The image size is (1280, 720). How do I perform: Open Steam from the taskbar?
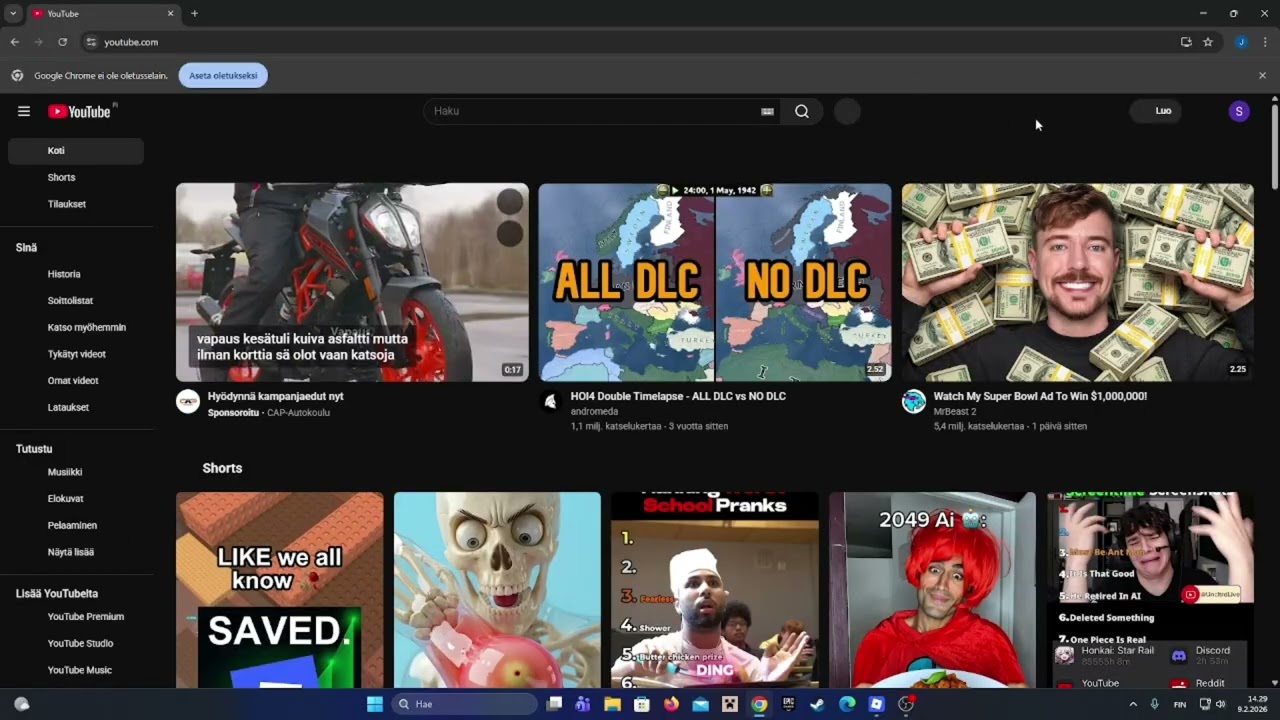(x=817, y=704)
